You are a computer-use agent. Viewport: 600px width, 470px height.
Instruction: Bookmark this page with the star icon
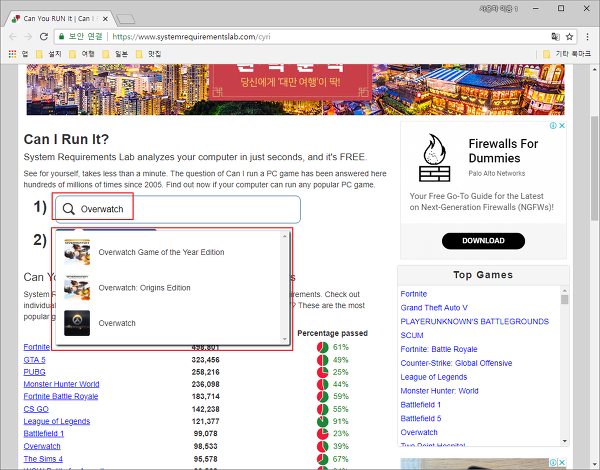point(569,37)
